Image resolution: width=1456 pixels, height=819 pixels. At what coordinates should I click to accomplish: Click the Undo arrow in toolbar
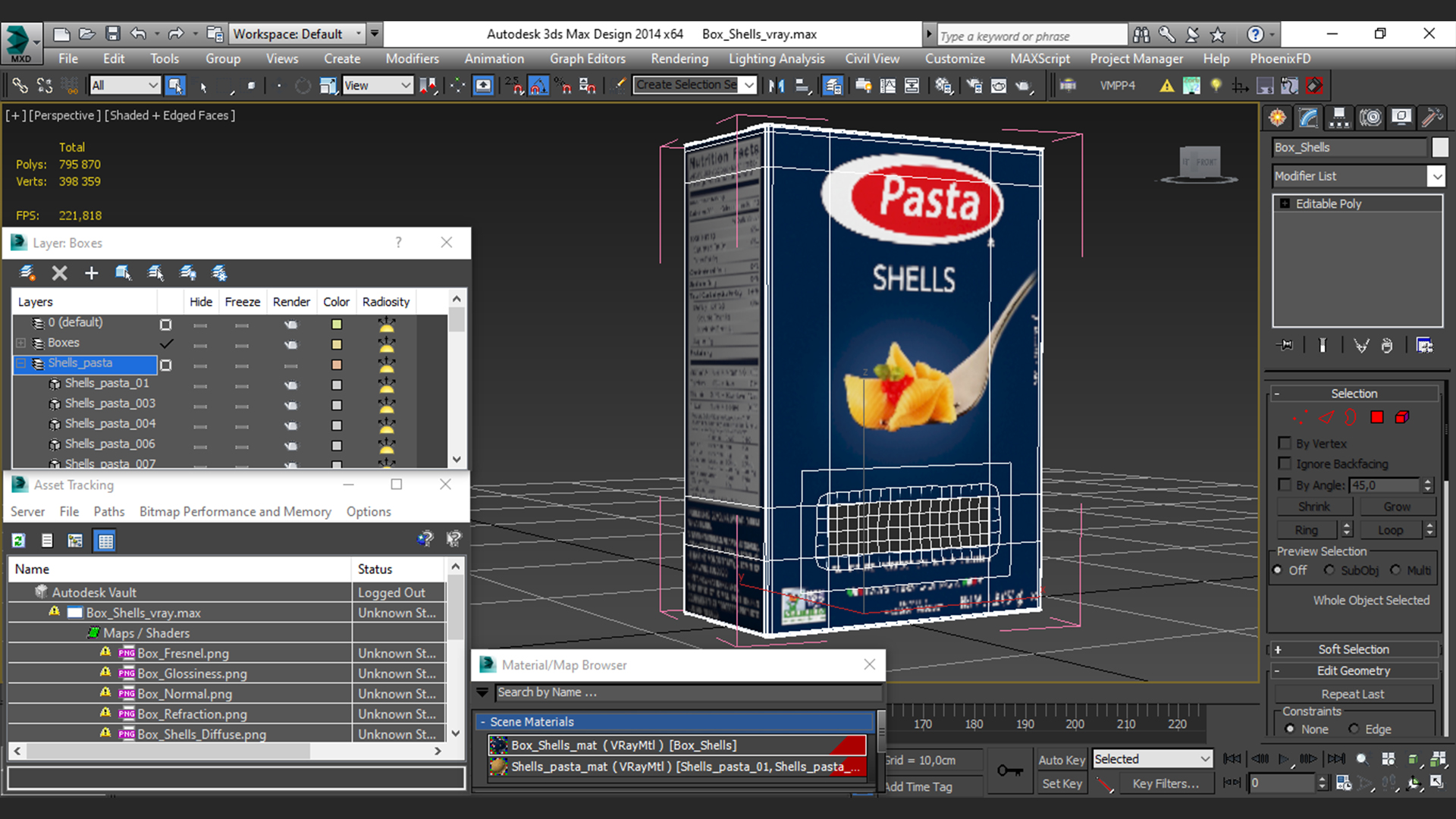[x=137, y=33]
